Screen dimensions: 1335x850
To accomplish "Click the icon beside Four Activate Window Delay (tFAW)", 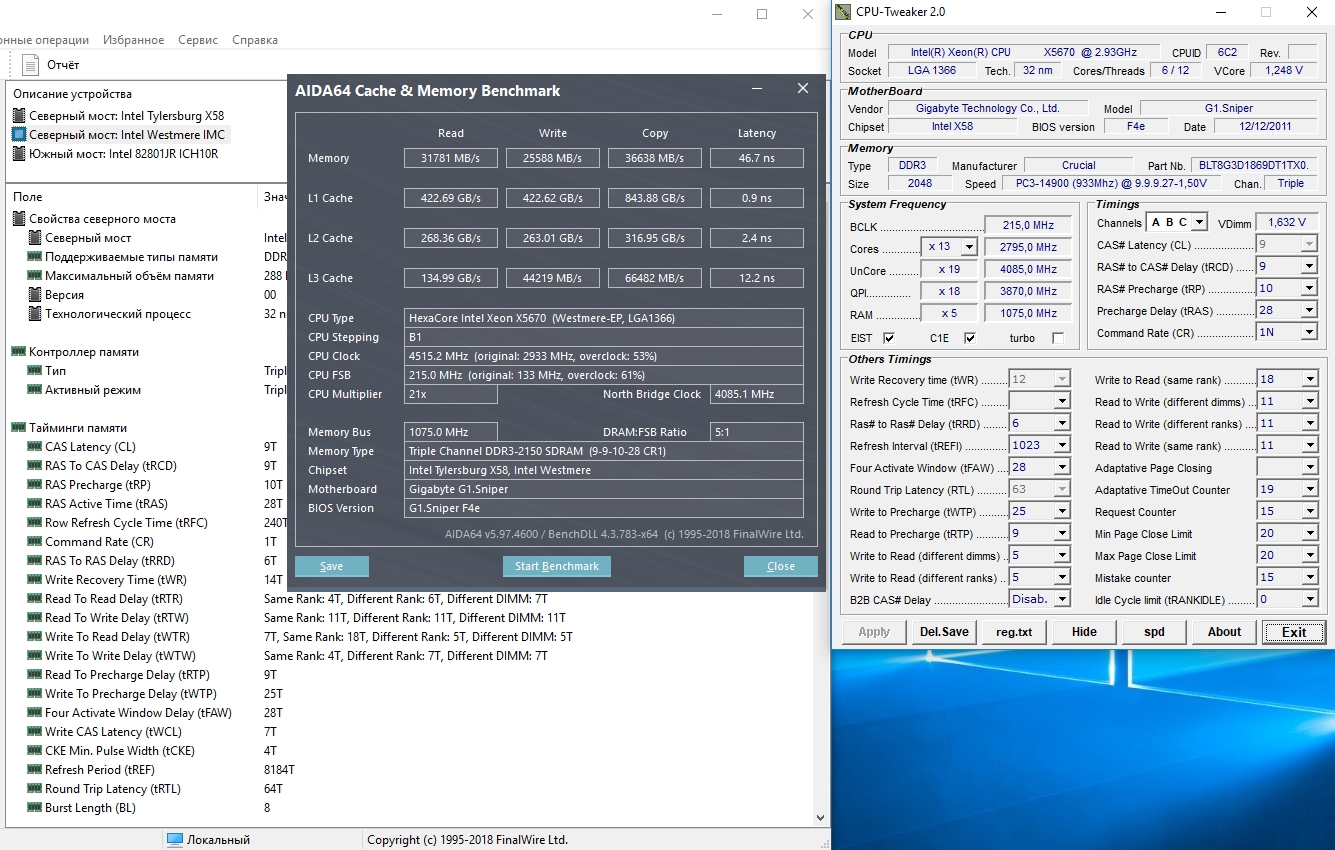I will tap(35, 713).
